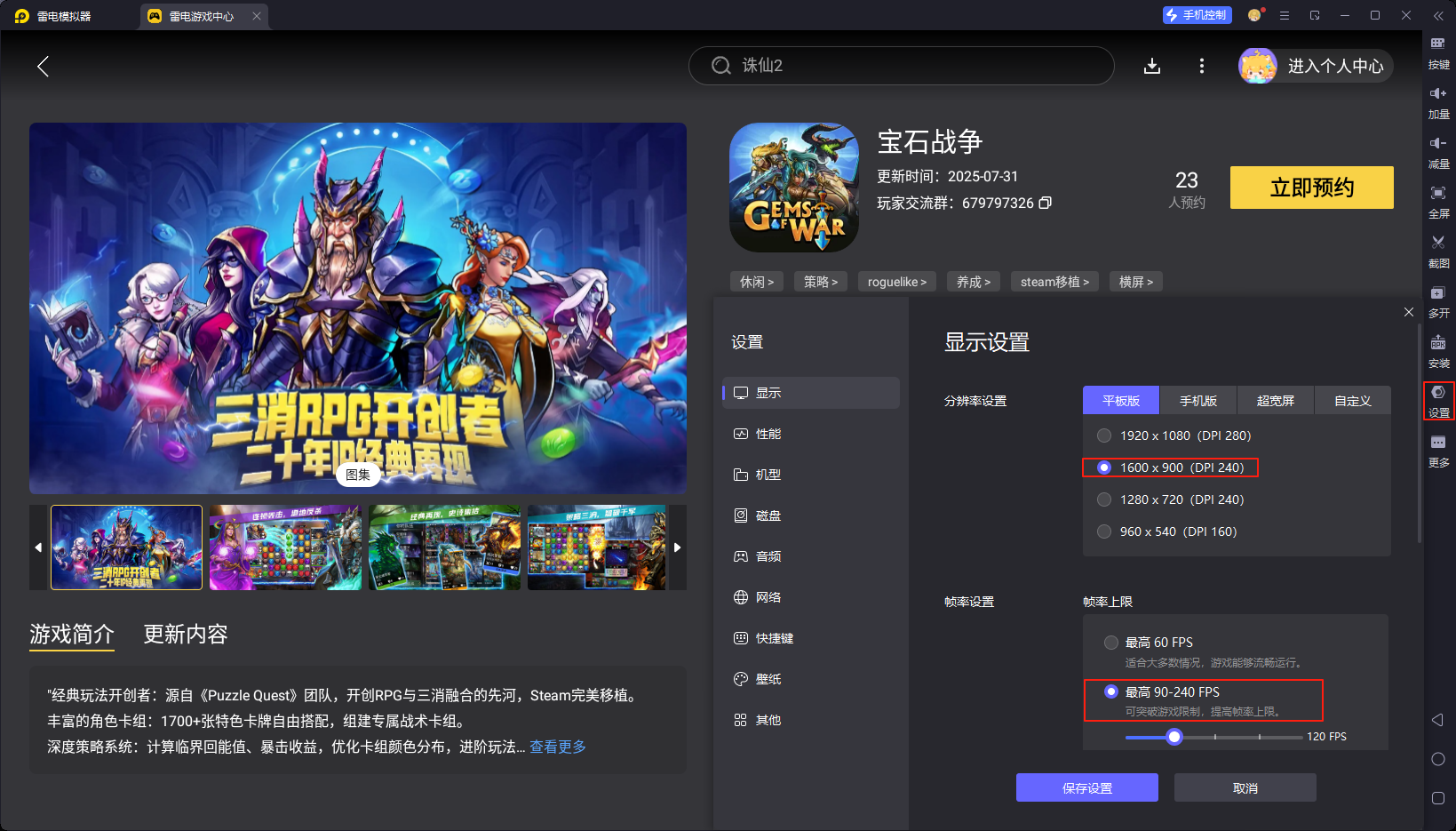The image size is (1456, 831).
Task: Collapse the right sidebar with double chevron
Action: [x=1438, y=15]
